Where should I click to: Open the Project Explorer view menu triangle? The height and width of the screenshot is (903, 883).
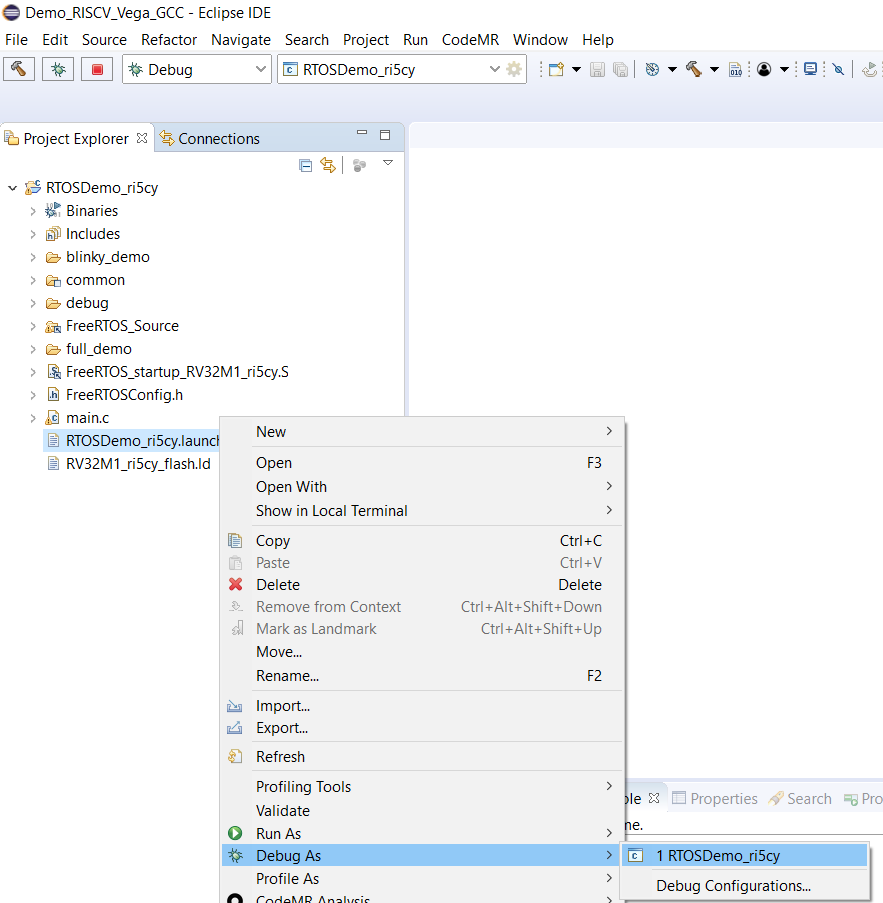[388, 163]
